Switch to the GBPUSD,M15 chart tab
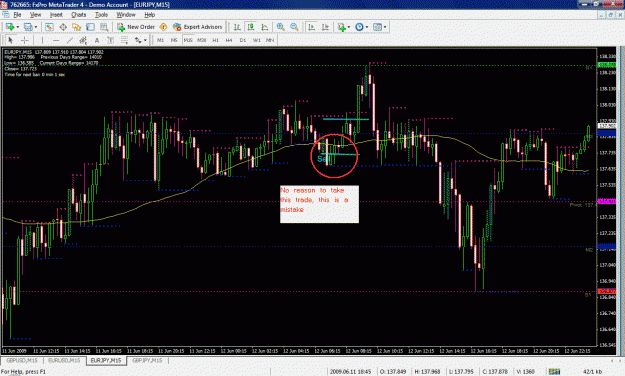 coord(22,360)
